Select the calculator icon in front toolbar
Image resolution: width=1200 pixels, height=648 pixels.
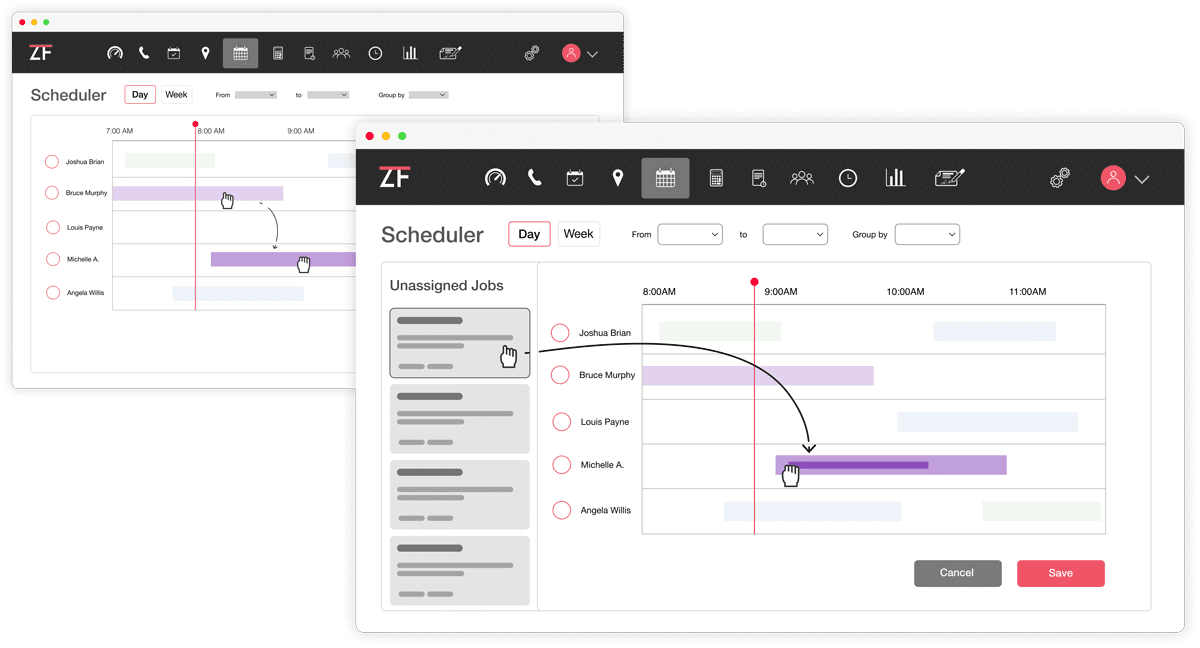coord(716,178)
